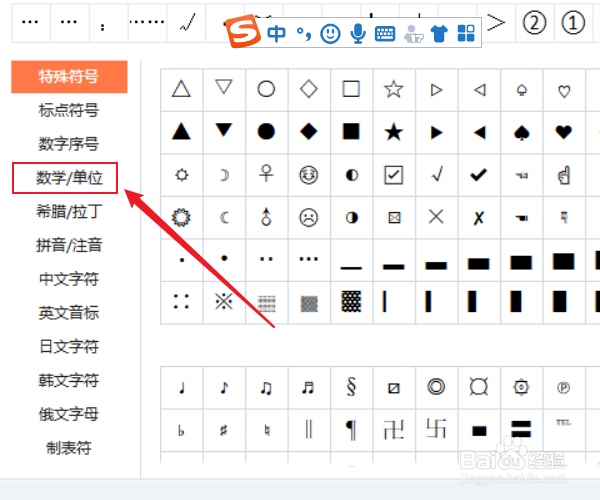
Task: Insert the female sign ♀ symbol
Action: (266, 175)
